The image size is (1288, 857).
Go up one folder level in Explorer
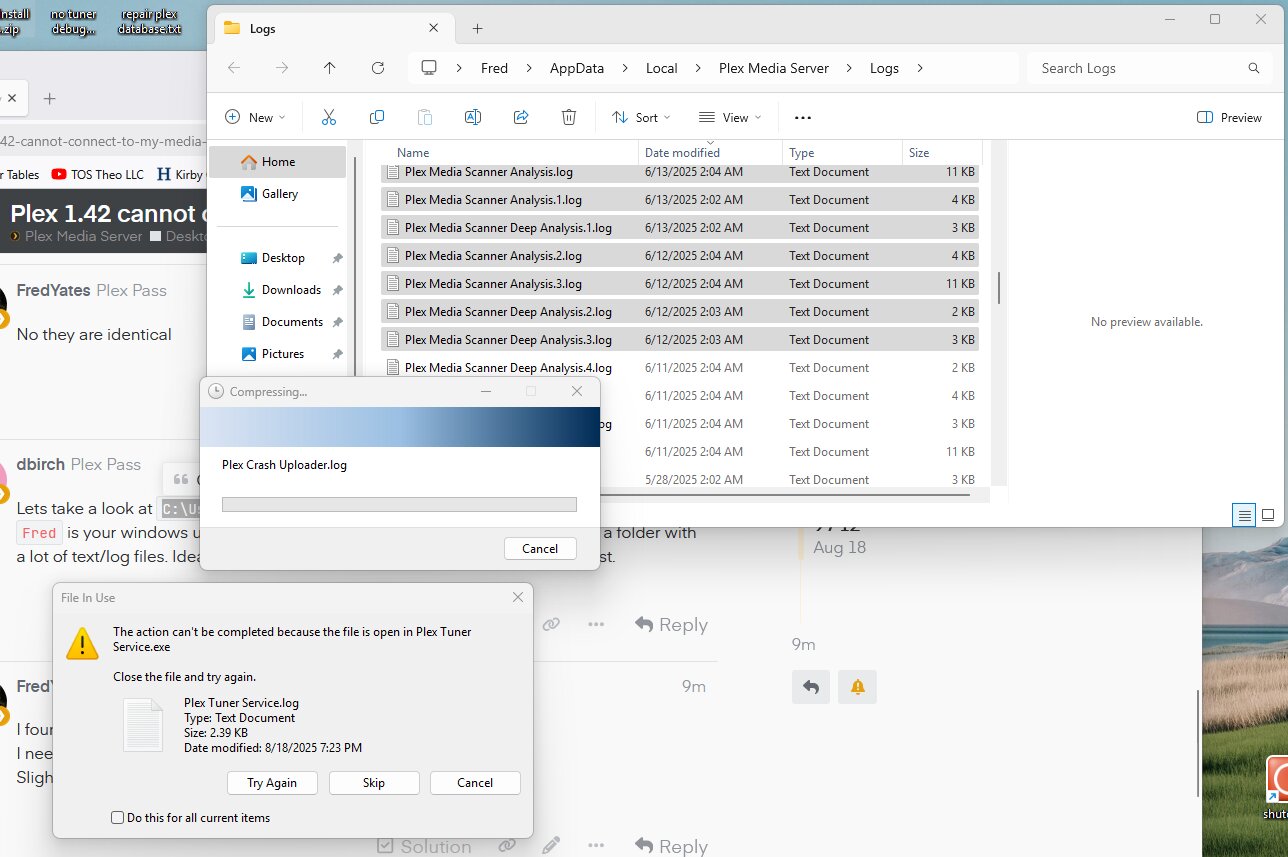pyautogui.click(x=330, y=68)
